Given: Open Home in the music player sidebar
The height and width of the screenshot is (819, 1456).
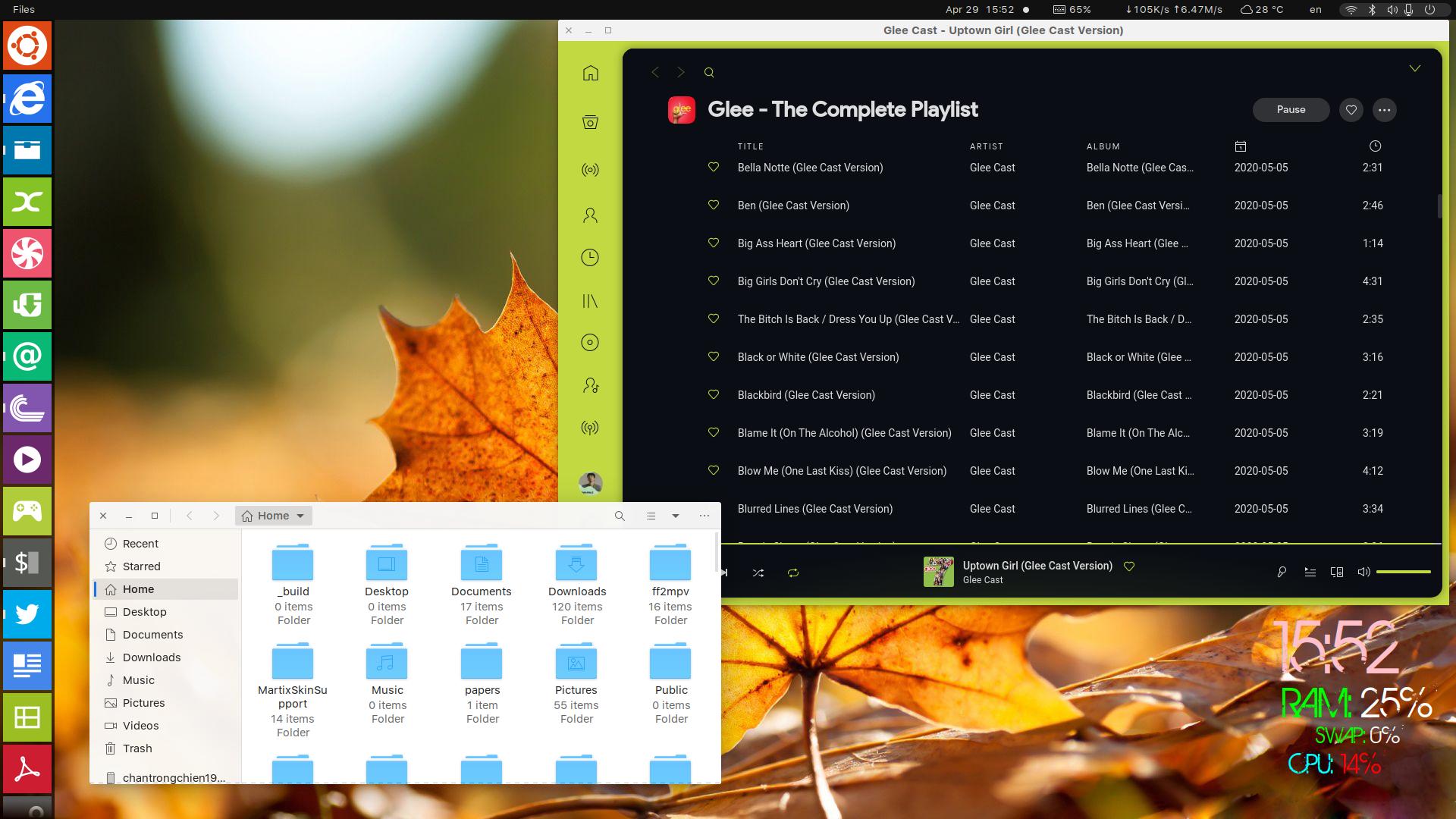Looking at the screenshot, I should click(590, 73).
